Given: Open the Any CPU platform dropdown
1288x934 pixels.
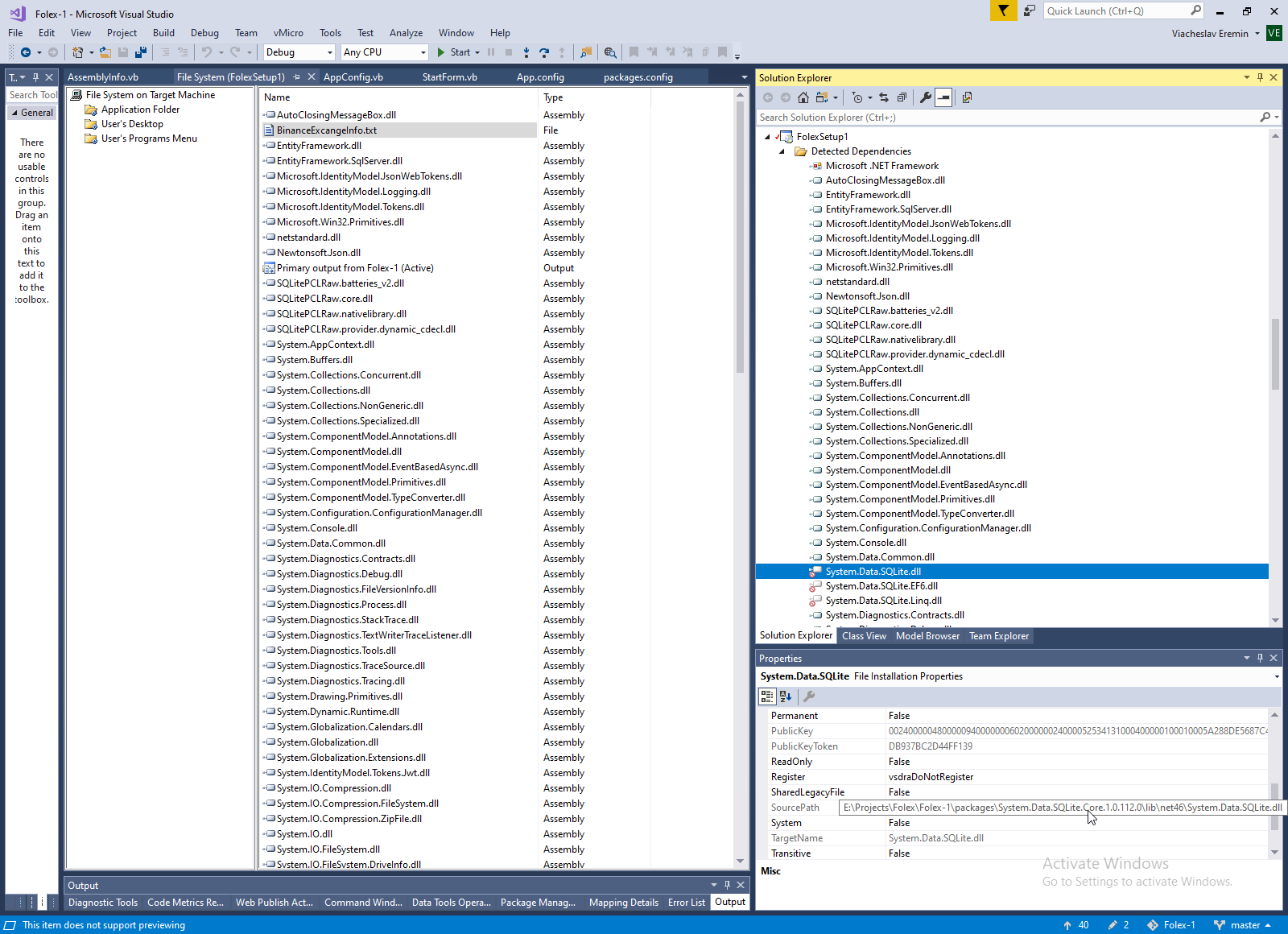Looking at the screenshot, I should pos(423,52).
